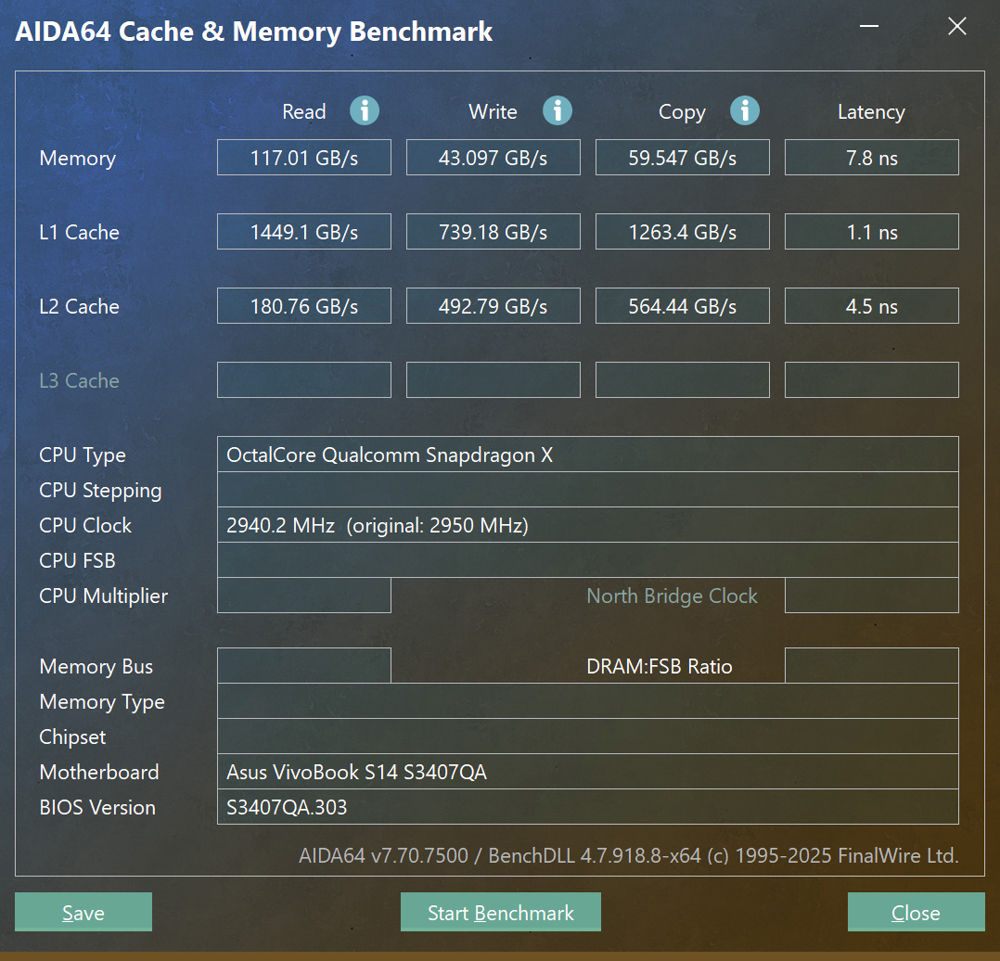Click the Write column header
The width and height of the screenshot is (1000, 961).
tap(493, 112)
